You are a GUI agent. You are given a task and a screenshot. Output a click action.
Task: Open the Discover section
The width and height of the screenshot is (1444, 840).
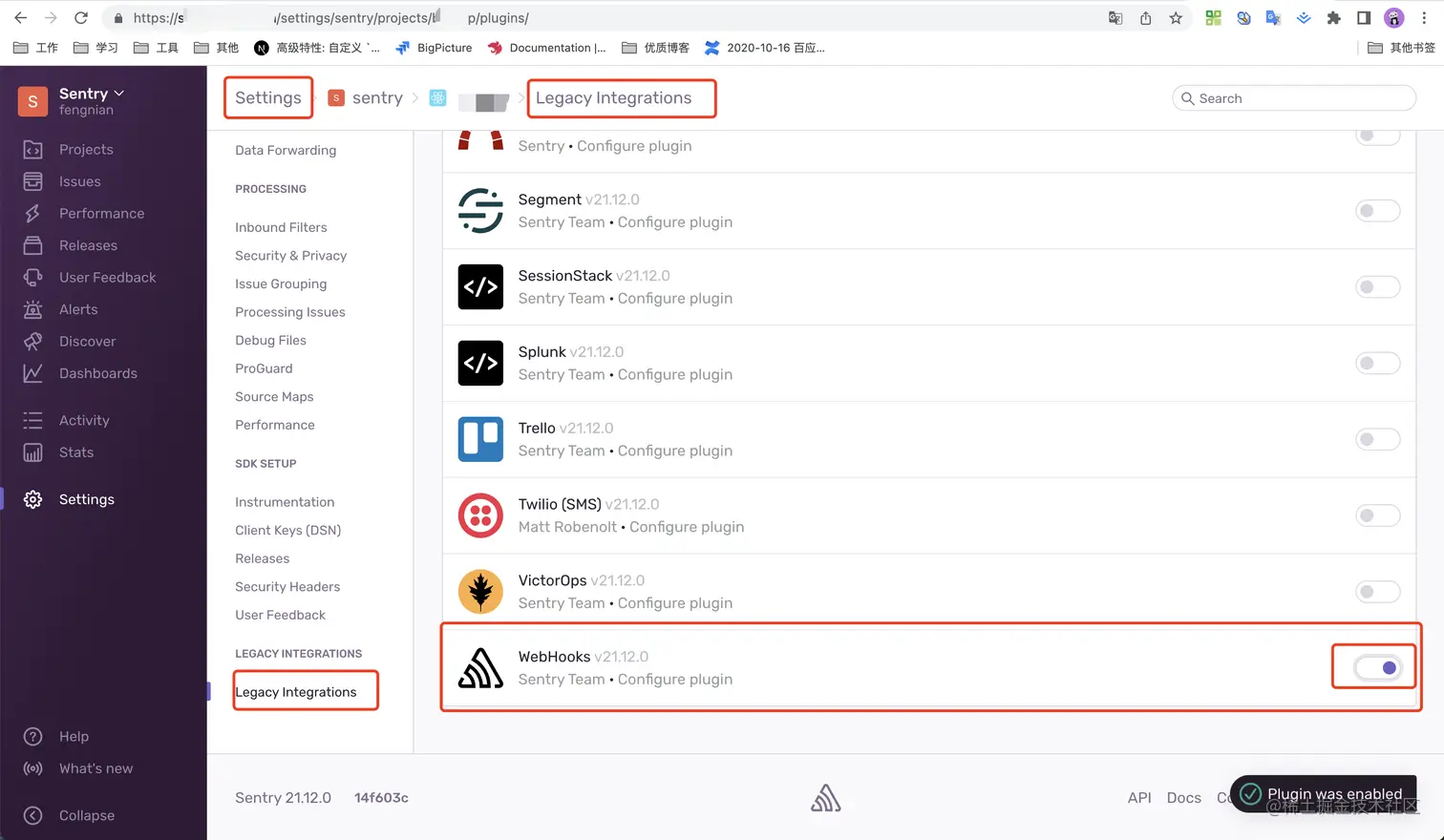point(87,342)
